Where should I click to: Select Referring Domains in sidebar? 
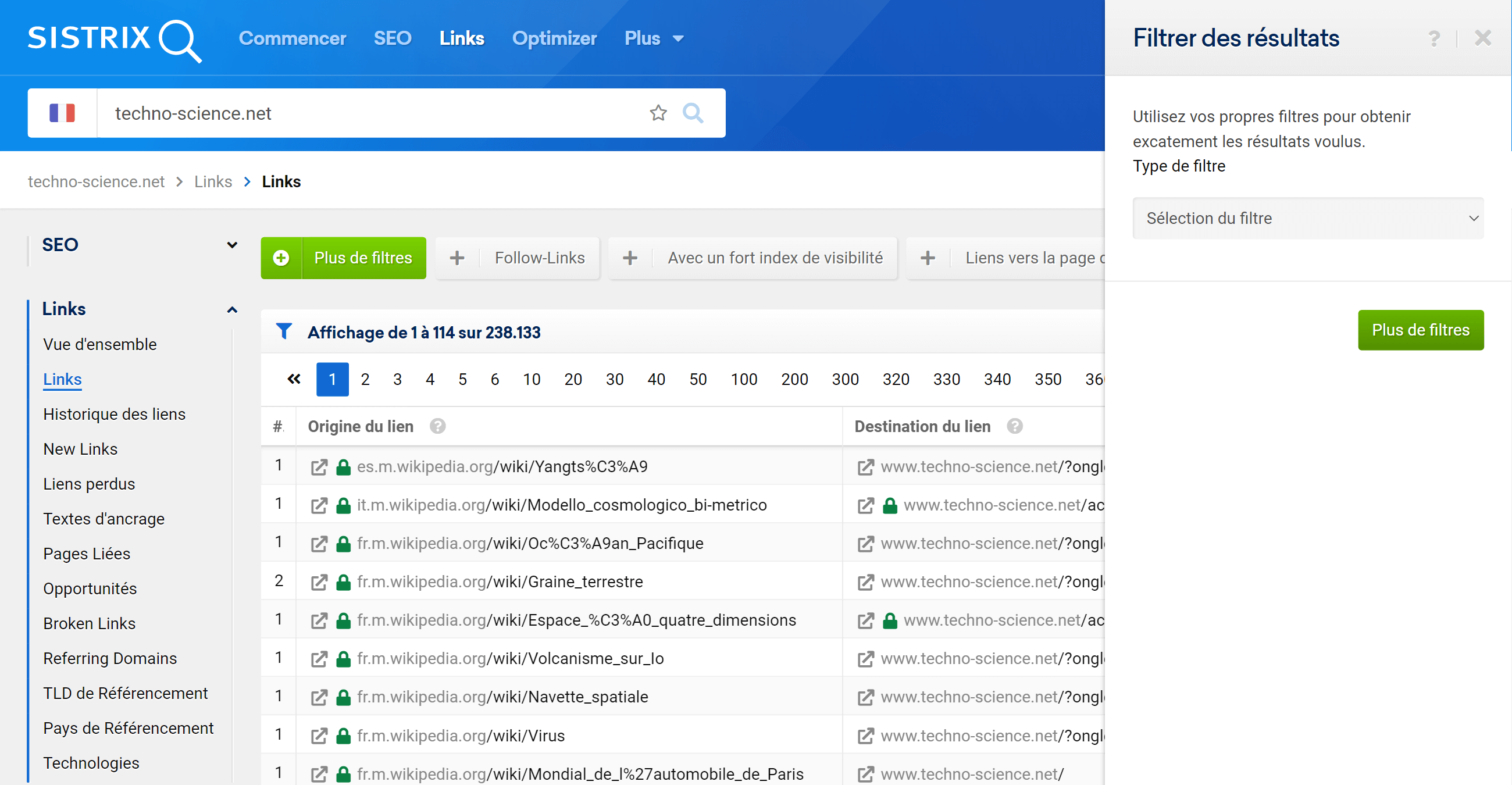coord(110,658)
